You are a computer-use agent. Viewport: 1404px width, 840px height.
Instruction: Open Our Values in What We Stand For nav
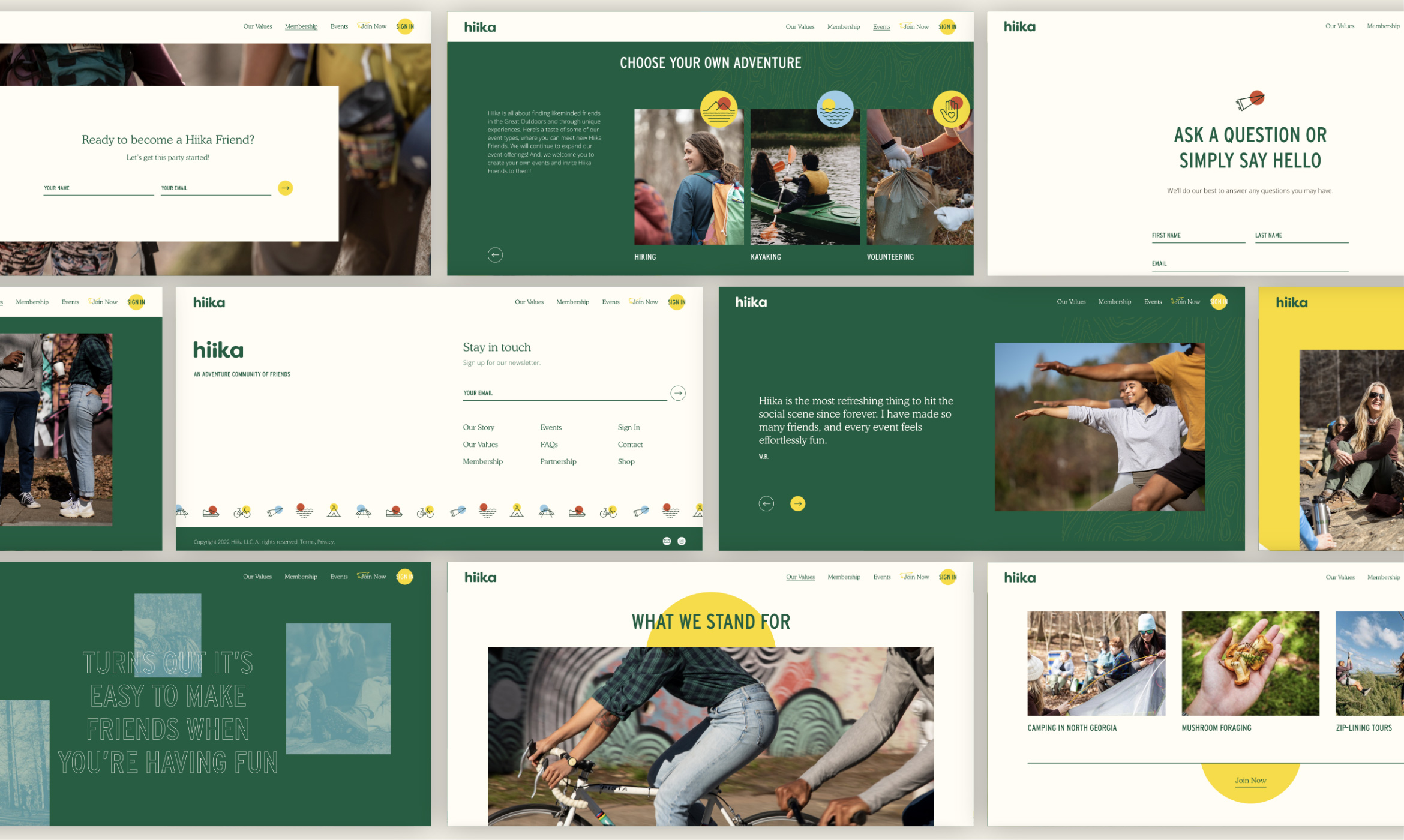tap(800, 577)
